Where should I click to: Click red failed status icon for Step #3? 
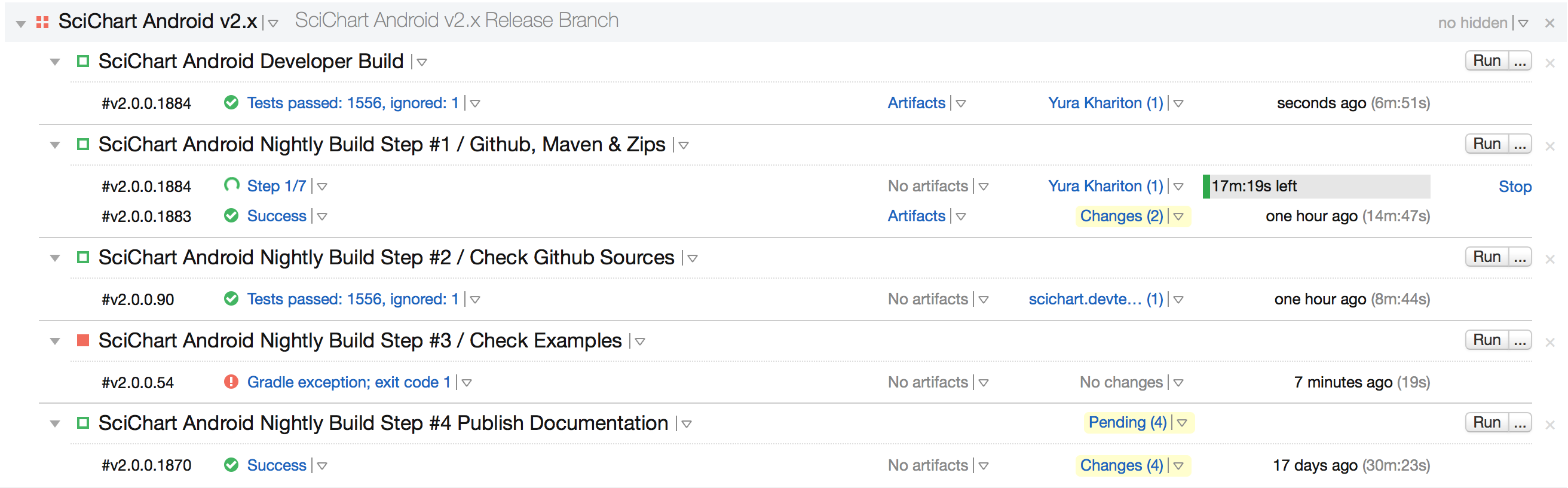84,340
